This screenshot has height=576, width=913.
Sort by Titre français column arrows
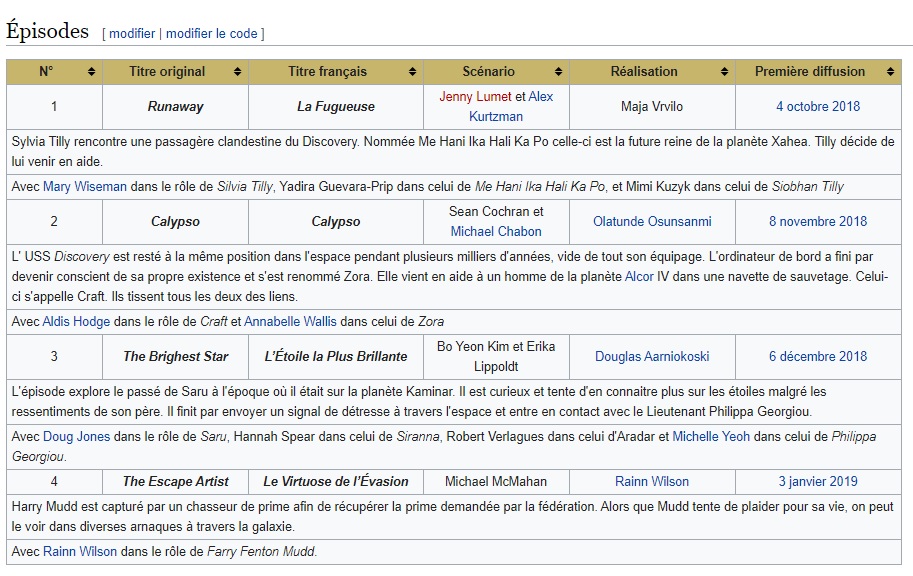(412, 72)
